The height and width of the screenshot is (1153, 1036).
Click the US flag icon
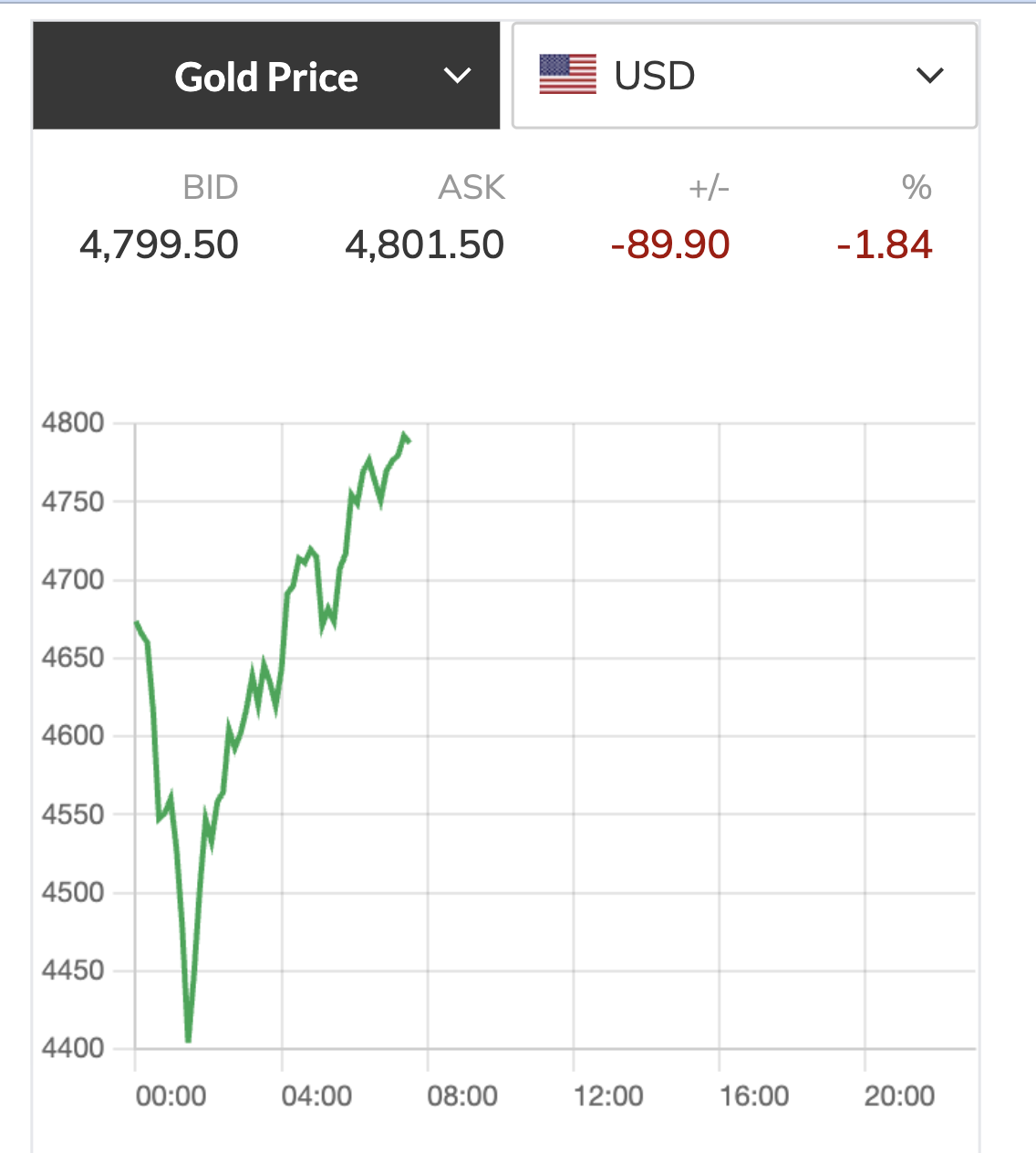(x=567, y=75)
